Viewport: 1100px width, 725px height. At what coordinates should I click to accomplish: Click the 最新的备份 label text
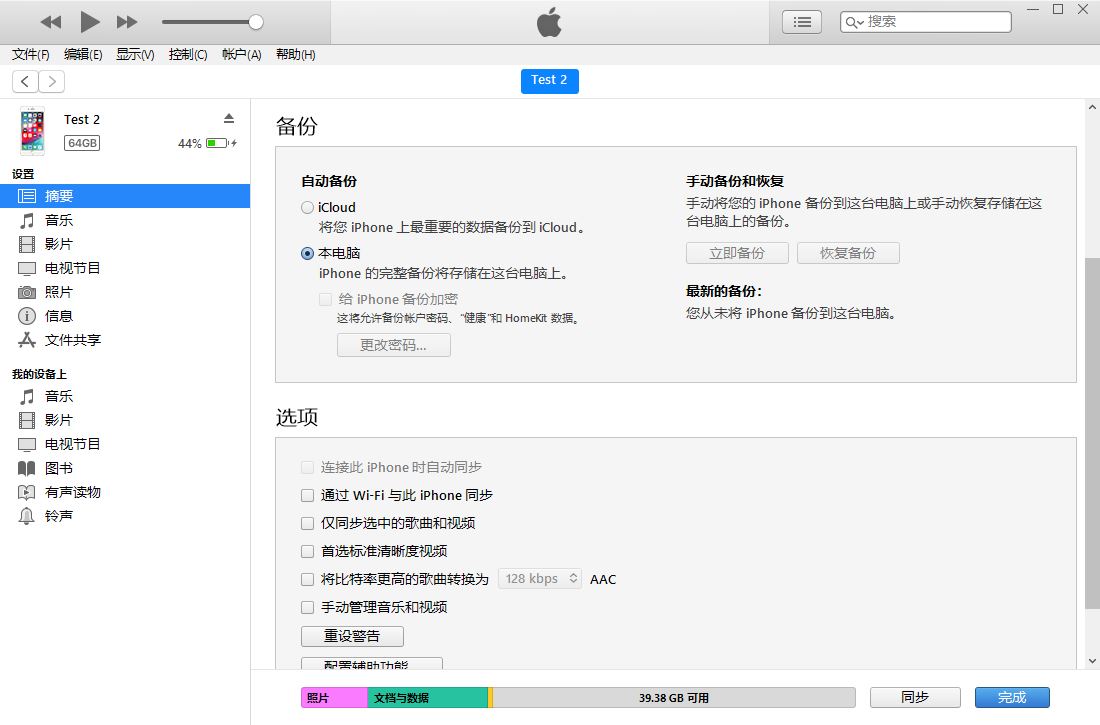(724, 291)
